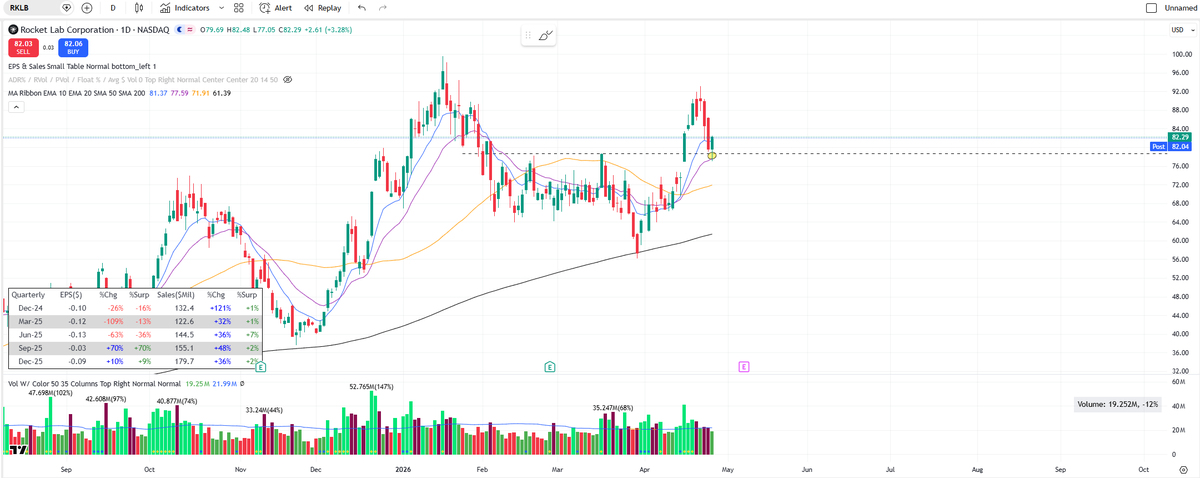Expand the indicators favorites chevron
The height and width of the screenshot is (478, 1200).
click(x=221, y=7)
